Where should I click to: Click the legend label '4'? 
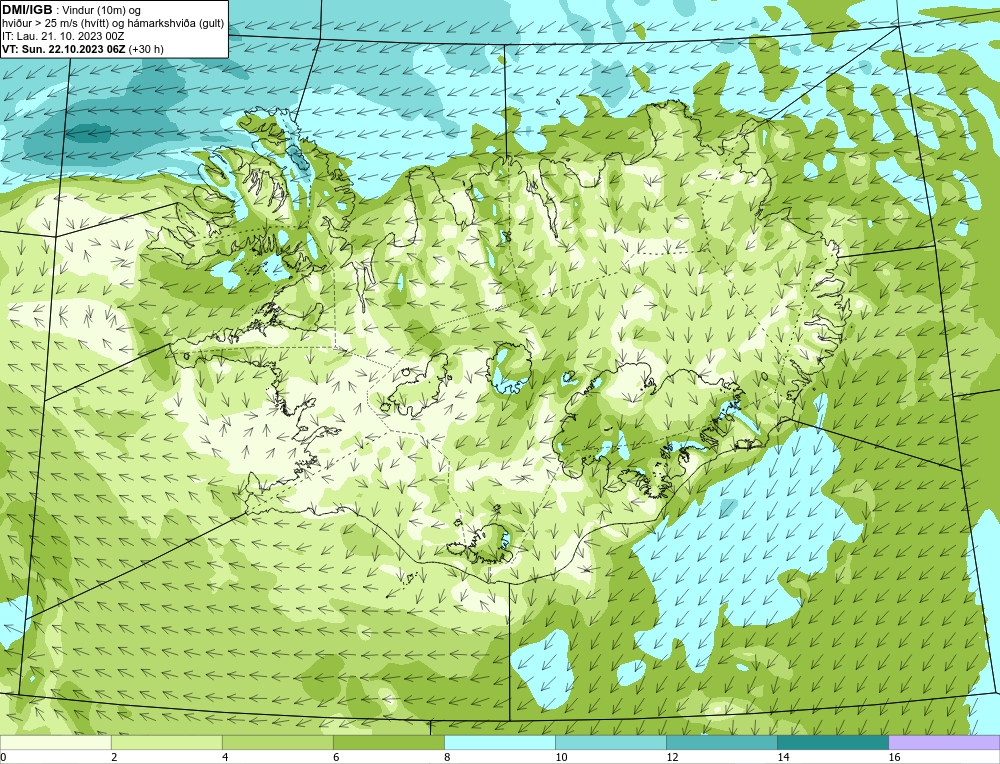225,757
